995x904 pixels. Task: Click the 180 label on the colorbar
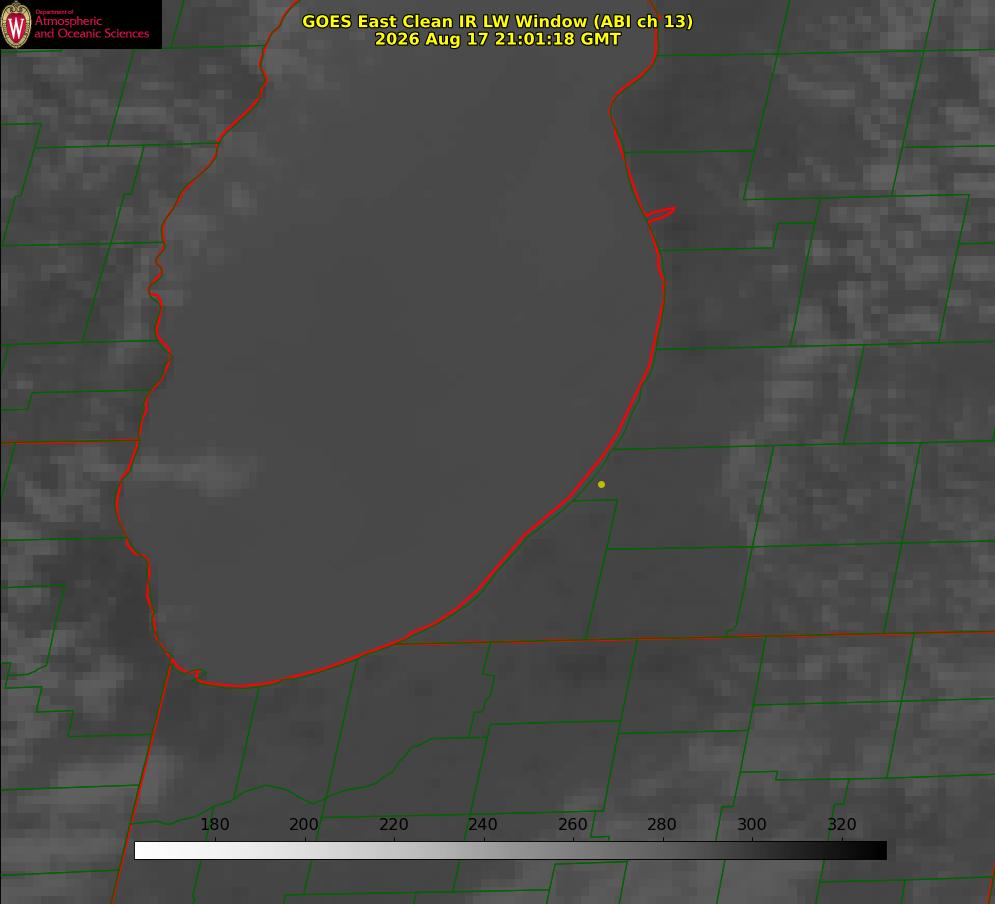[214, 824]
